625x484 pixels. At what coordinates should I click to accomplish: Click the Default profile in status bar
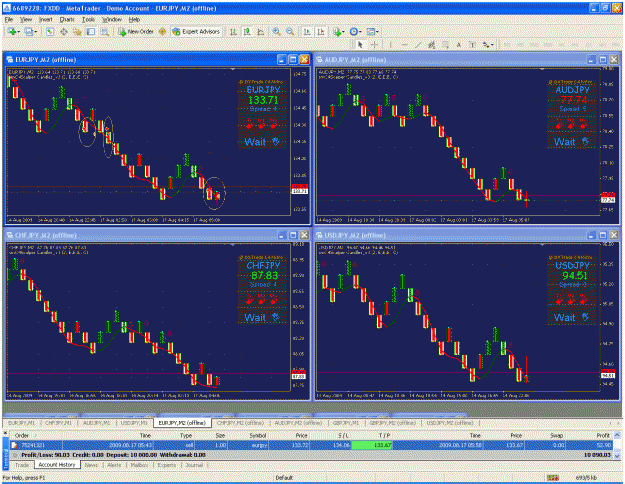284,477
